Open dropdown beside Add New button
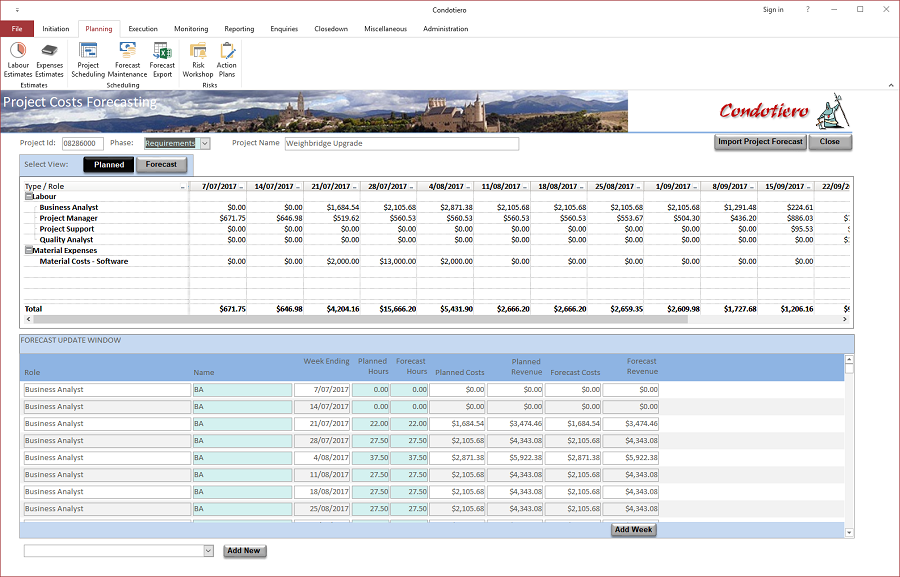 click(208, 551)
